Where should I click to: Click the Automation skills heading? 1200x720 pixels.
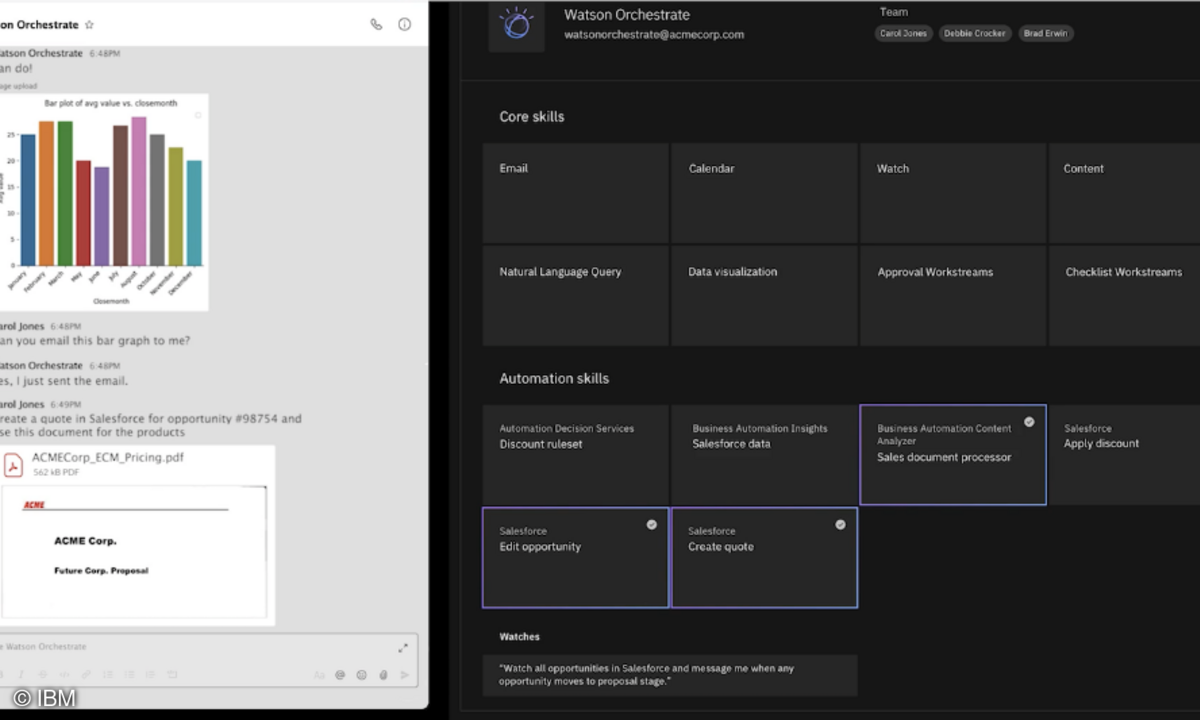click(x=554, y=379)
